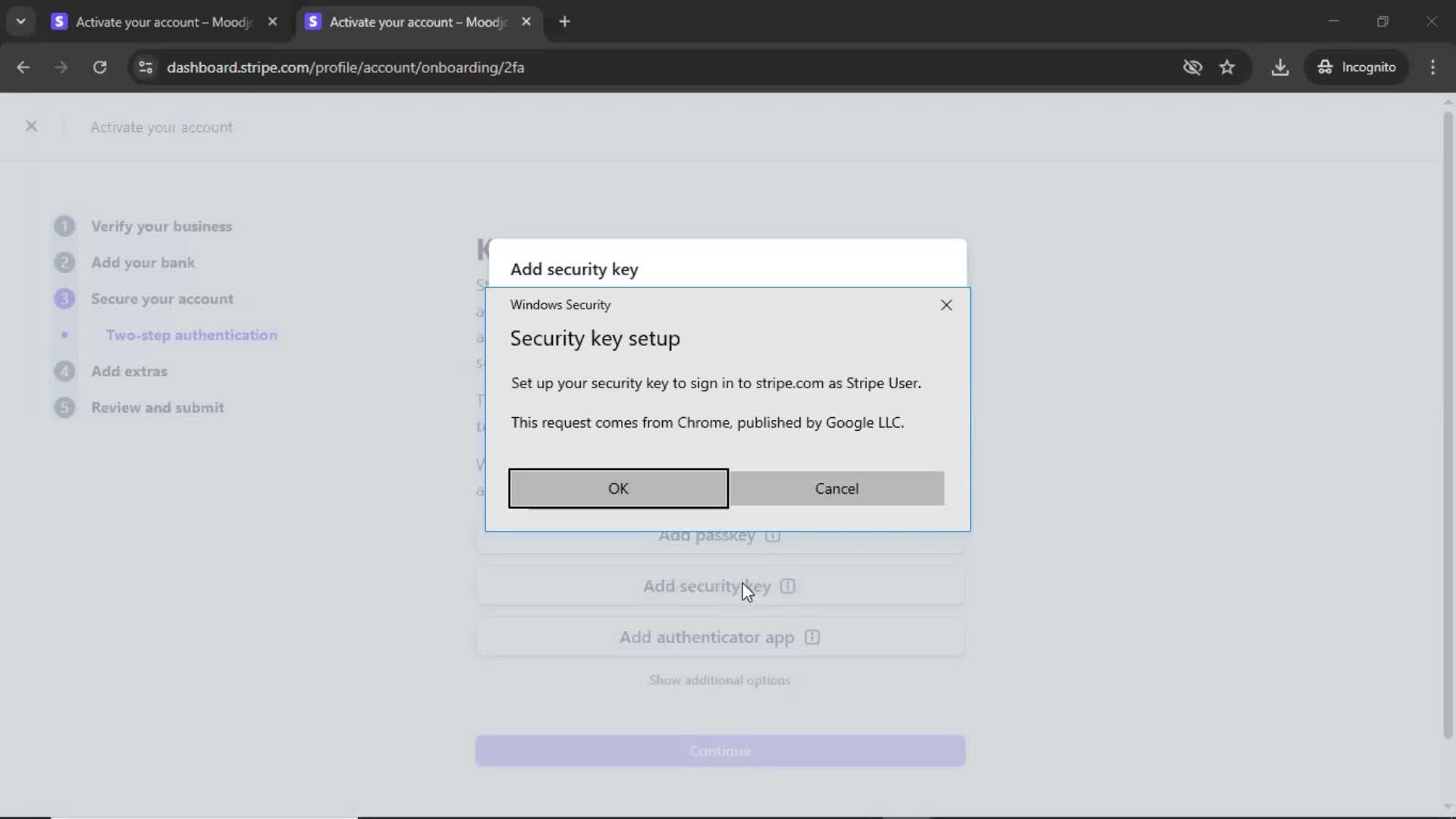The width and height of the screenshot is (1456, 819).
Task: Open a new browser tab
Action: tap(564, 22)
